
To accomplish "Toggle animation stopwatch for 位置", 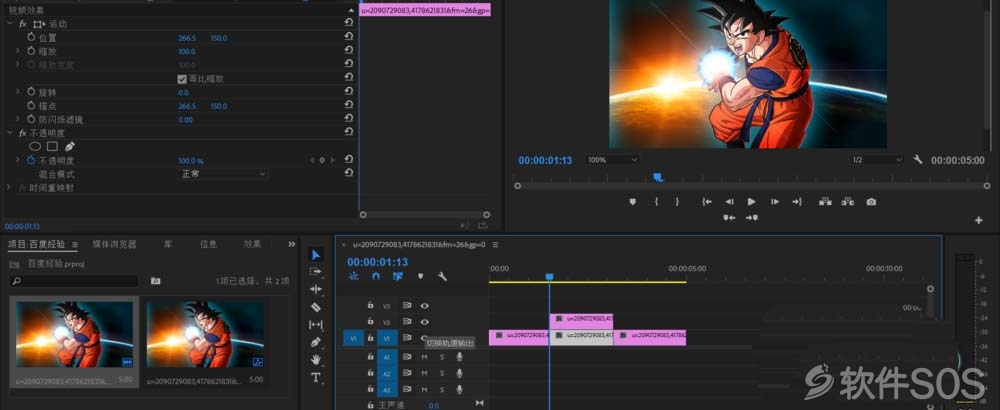I will pyautogui.click(x=31, y=38).
